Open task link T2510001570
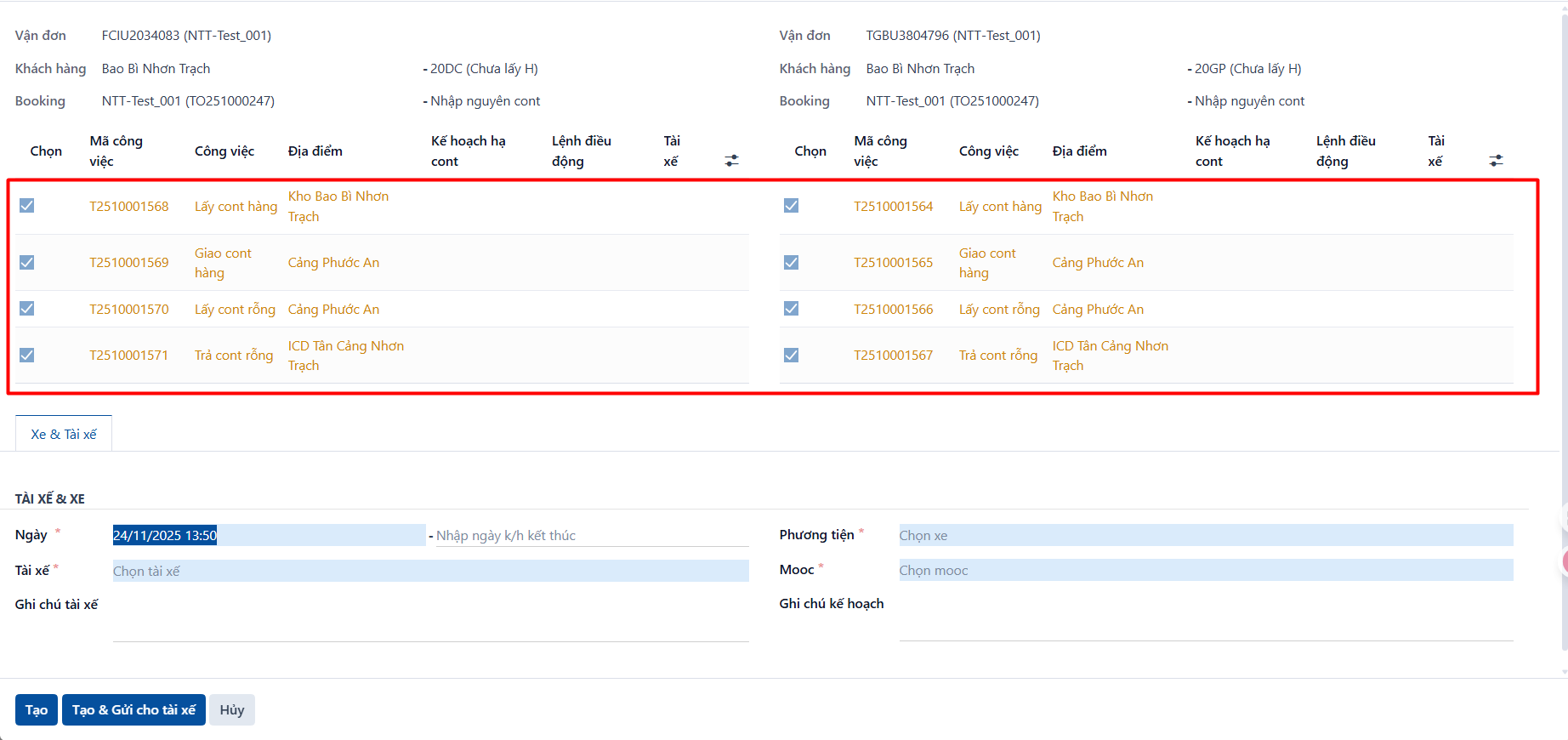This screenshot has height=740, width=1568. [x=129, y=310]
